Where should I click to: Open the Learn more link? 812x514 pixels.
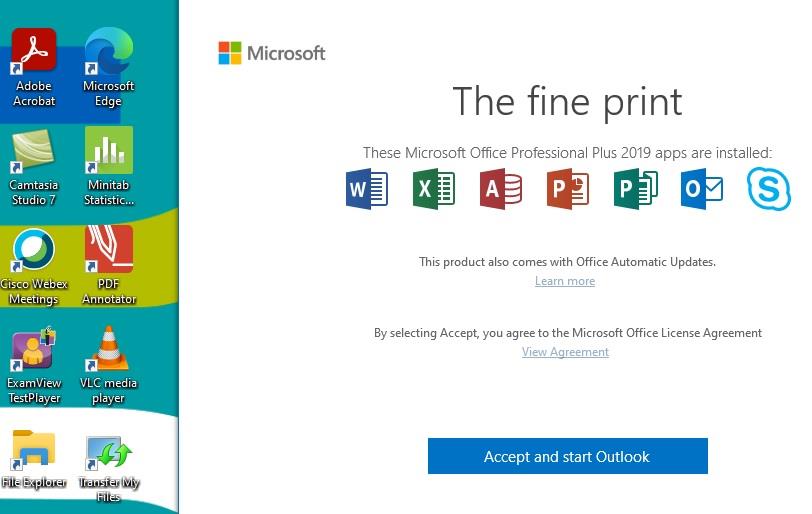pyautogui.click(x=565, y=281)
